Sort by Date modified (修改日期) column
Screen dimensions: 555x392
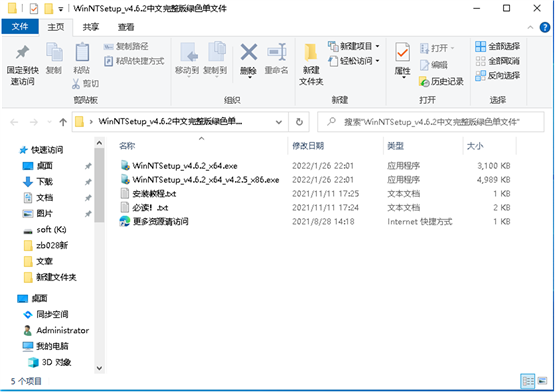[x=308, y=146]
